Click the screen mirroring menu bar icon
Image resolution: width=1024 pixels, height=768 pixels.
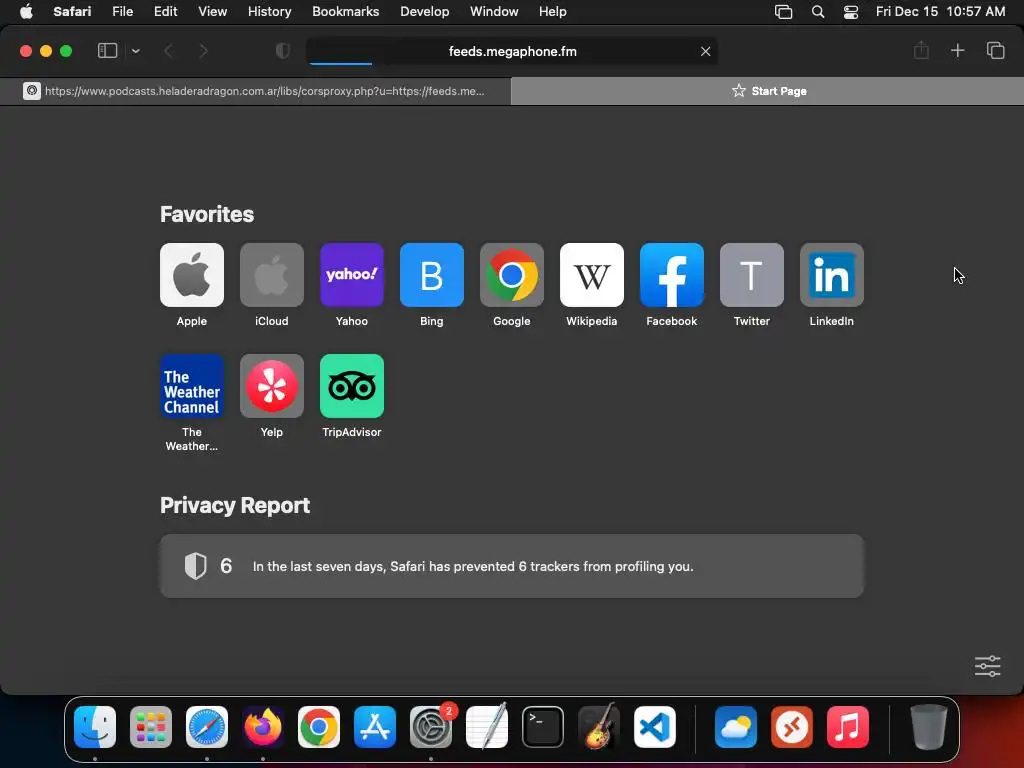[x=783, y=12]
